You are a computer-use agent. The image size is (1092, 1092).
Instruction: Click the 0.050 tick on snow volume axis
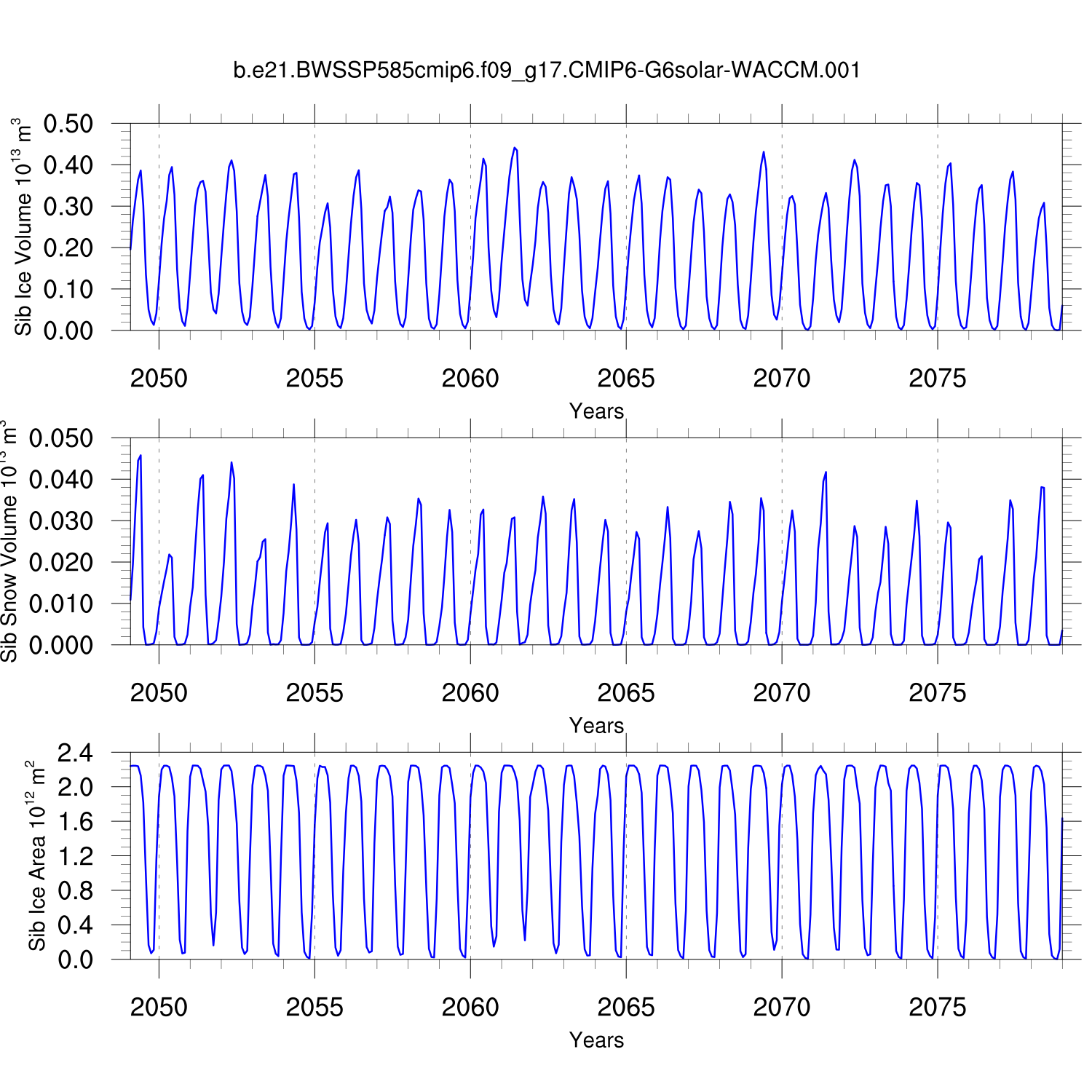61,438
